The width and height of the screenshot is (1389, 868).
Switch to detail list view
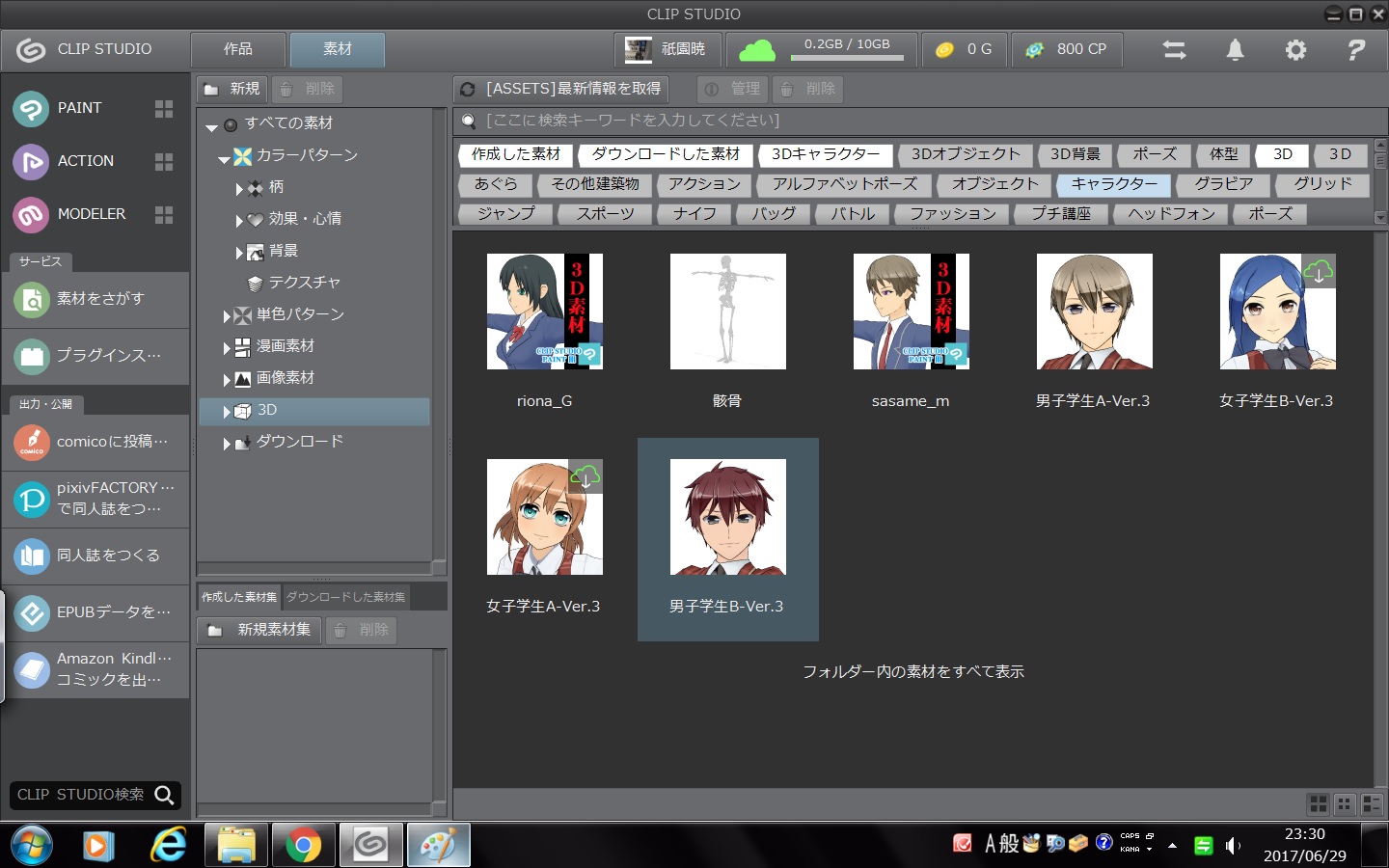[1371, 803]
